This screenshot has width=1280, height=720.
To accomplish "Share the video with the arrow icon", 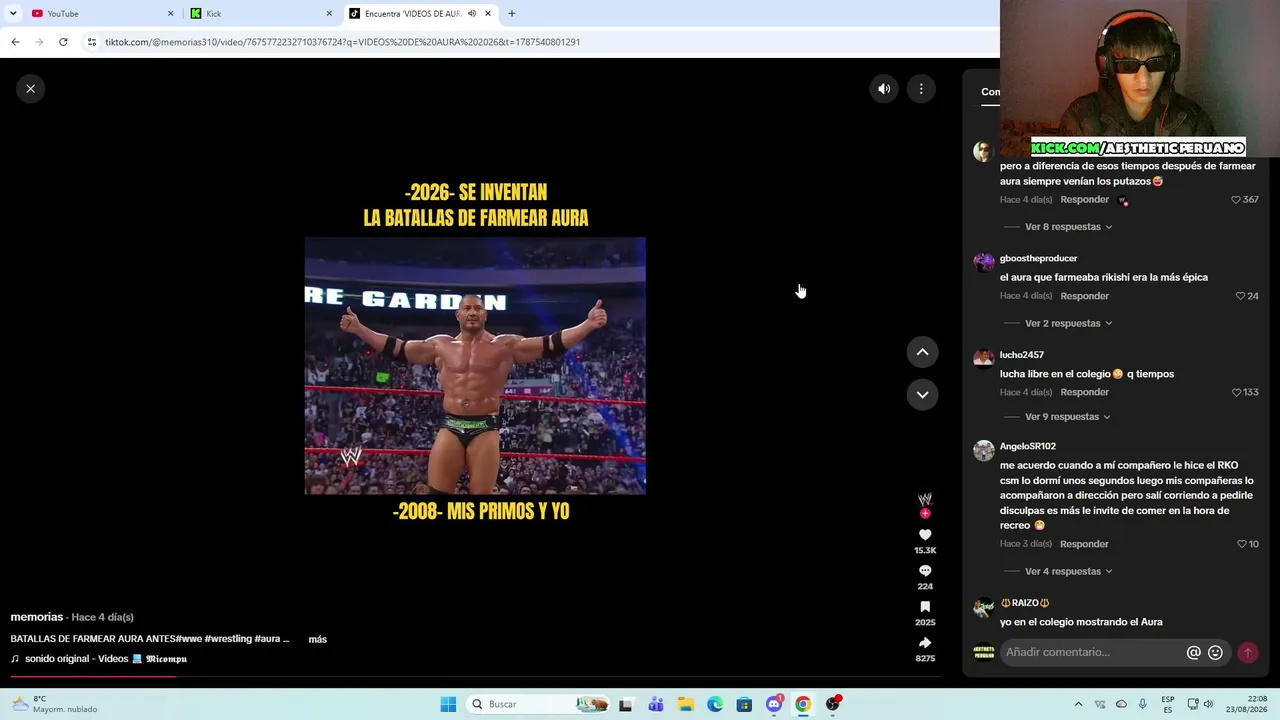I will (x=925, y=643).
